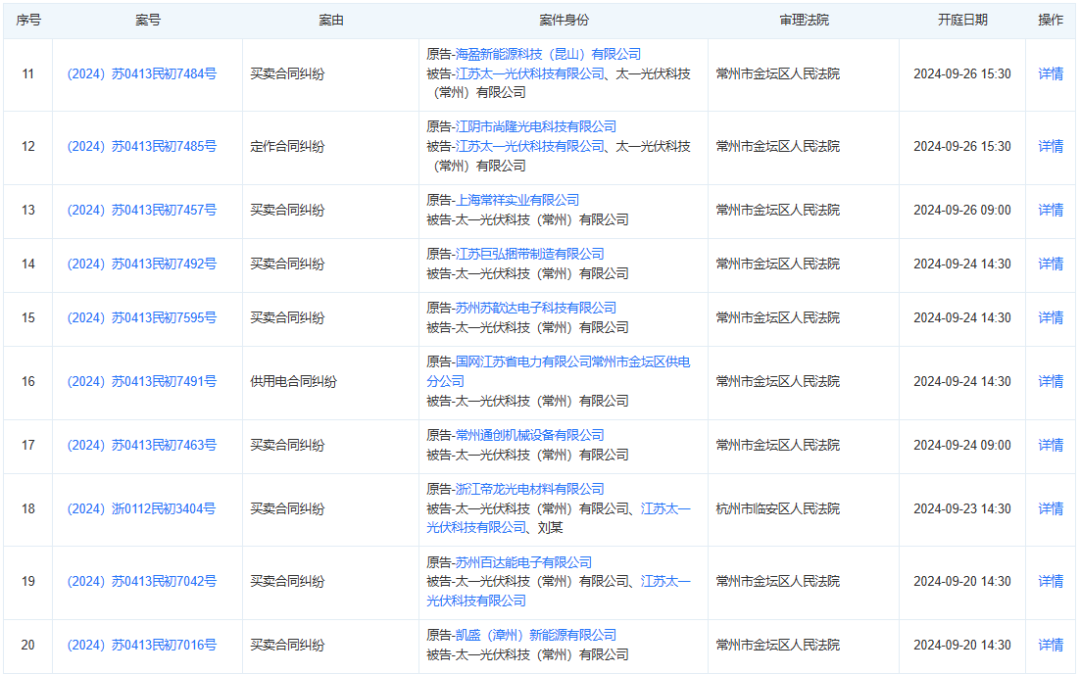This screenshot has width=1080, height=674.
Task: Open case (2024)苏0413民初7484号 link
Action: 141,74
